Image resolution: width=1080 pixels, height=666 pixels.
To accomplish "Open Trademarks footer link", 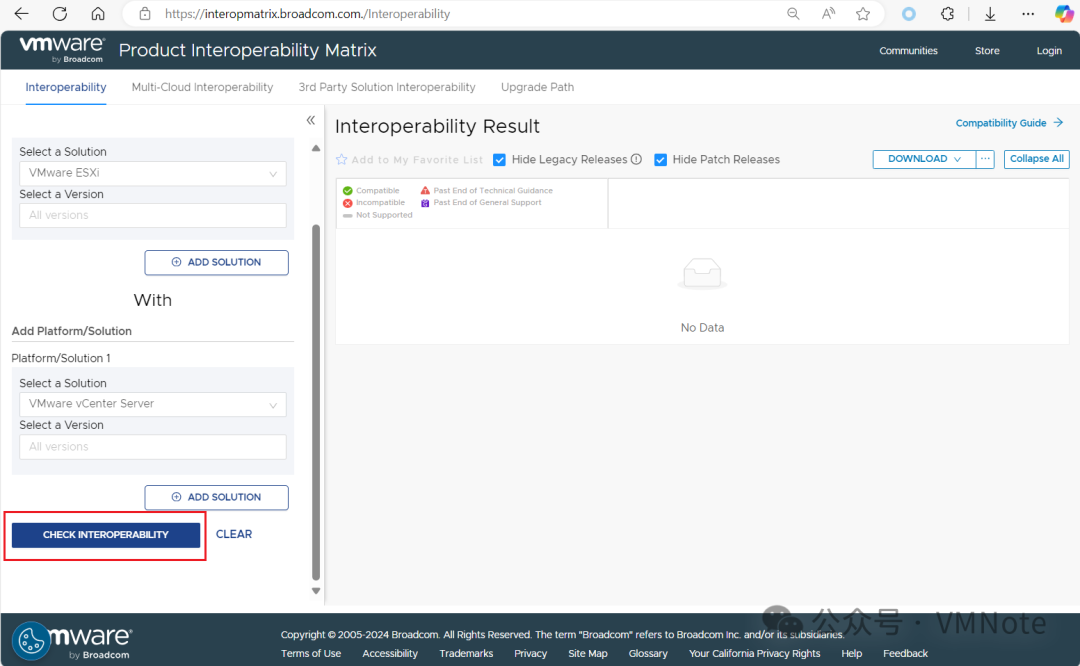I will tap(466, 654).
